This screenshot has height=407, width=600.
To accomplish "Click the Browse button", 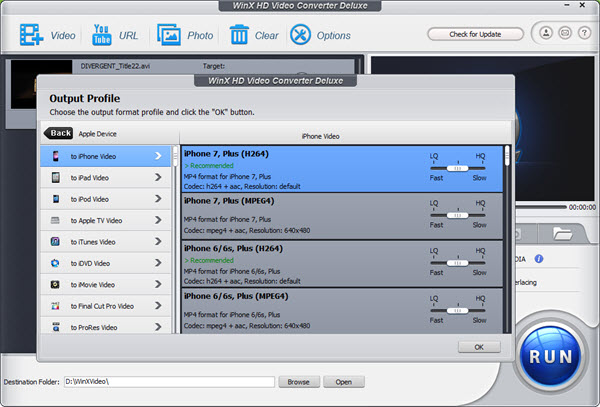I will coord(299,382).
